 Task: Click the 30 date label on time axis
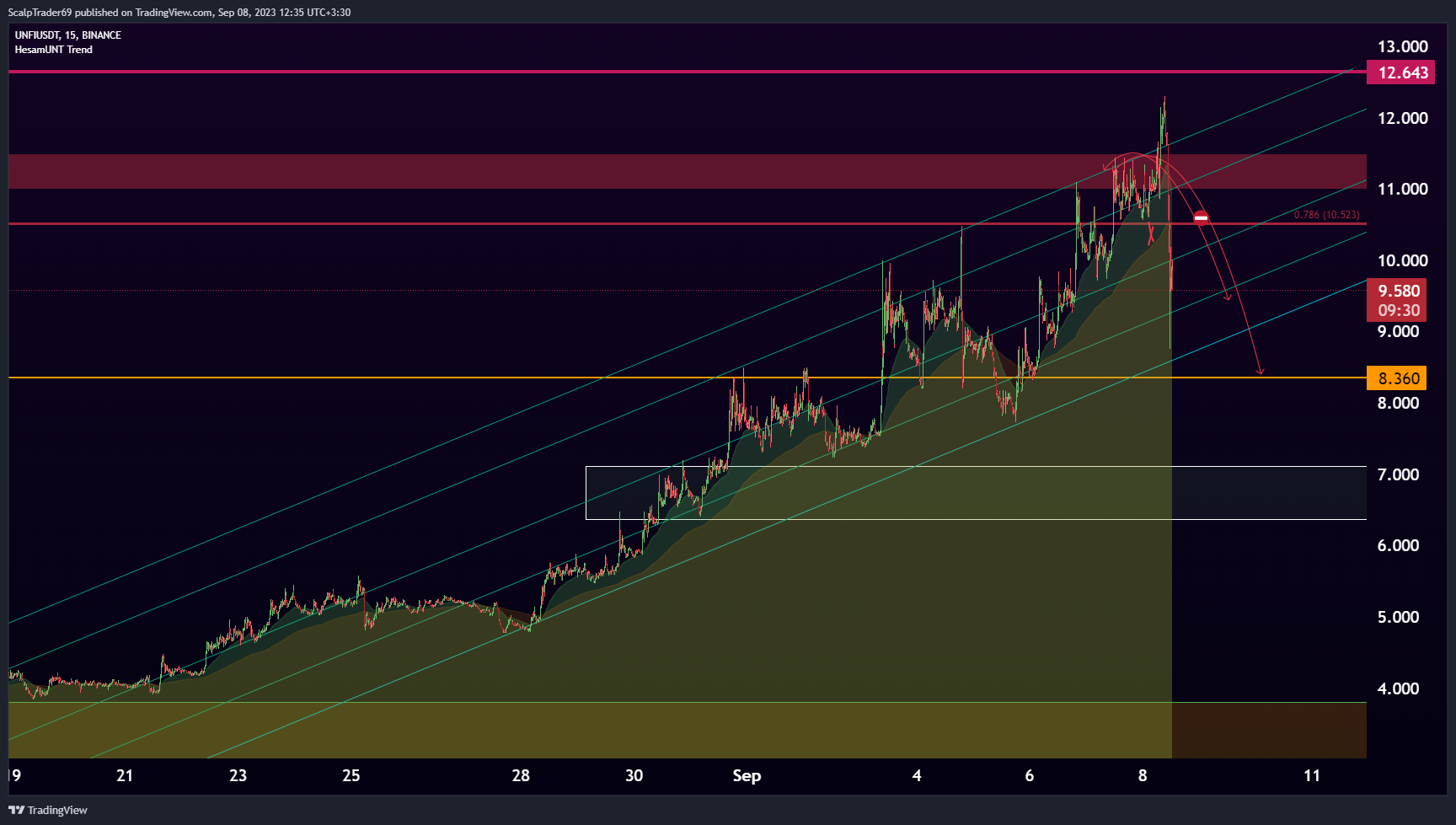pos(634,775)
